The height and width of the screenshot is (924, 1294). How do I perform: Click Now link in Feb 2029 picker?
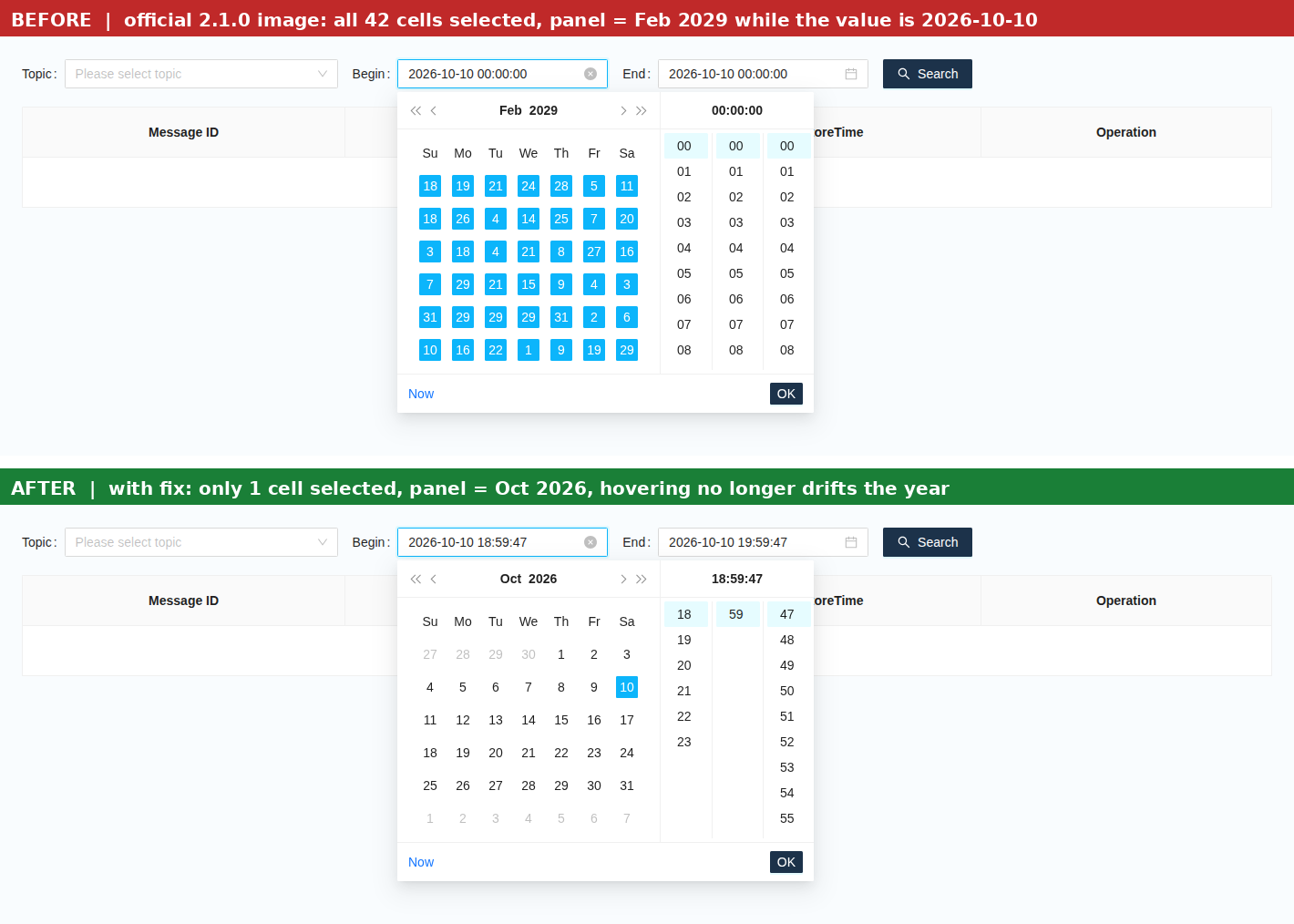(x=421, y=394)
